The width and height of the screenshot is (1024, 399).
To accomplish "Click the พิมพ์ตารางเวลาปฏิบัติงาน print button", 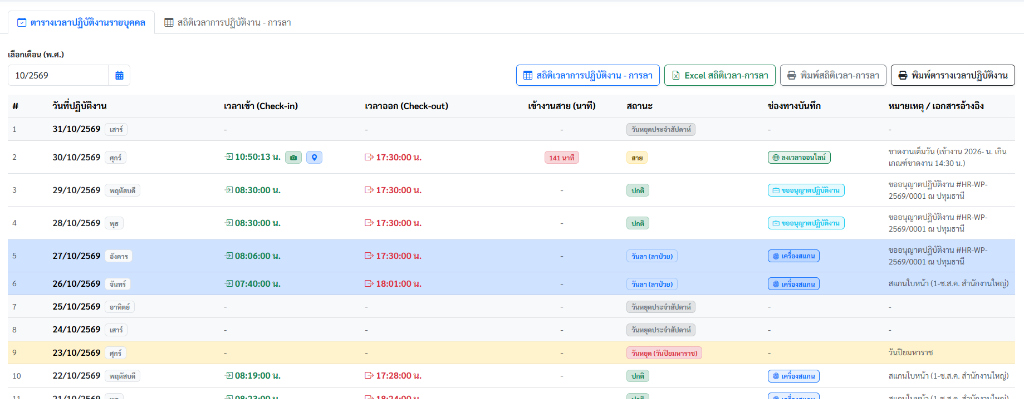I will click(953, 76).
